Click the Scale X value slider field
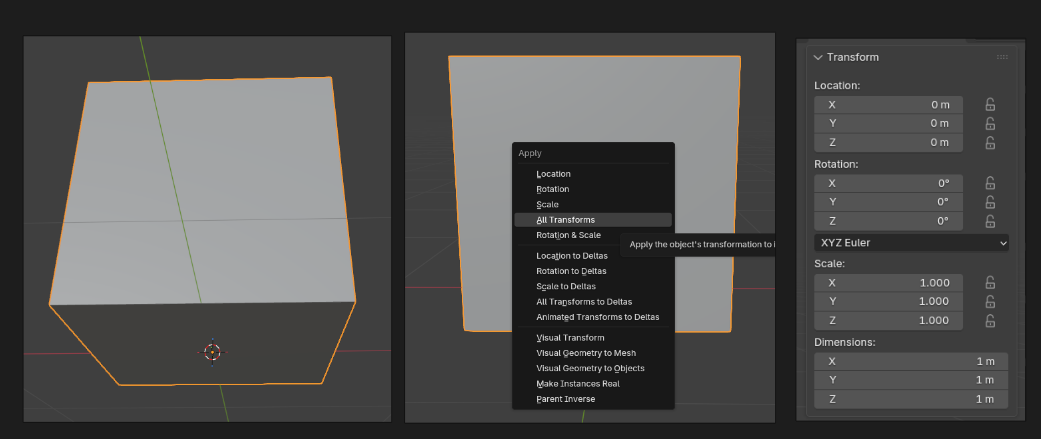This screenshot has height=439, width=1041. pyautogui.click(x=888, y=283)
